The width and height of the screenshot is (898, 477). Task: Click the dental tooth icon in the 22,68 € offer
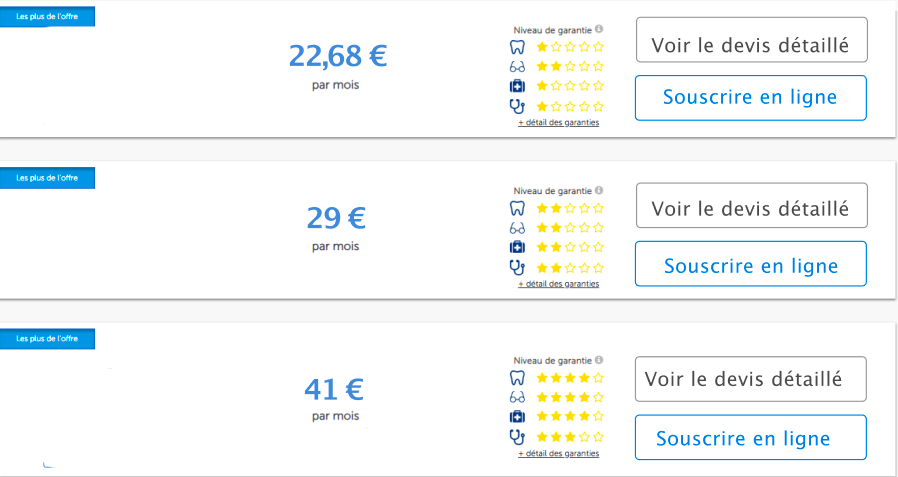pyautogui.click(x=517, y=46)
